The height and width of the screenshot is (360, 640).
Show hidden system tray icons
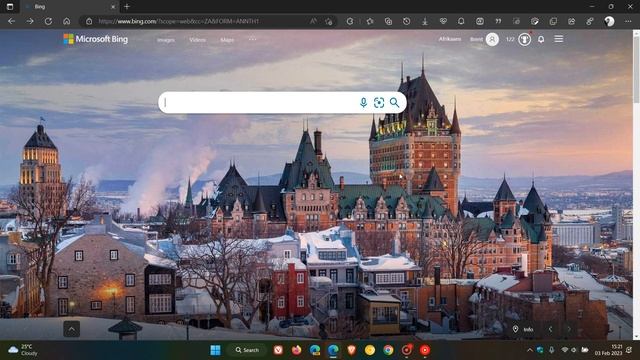click(529, 350)
